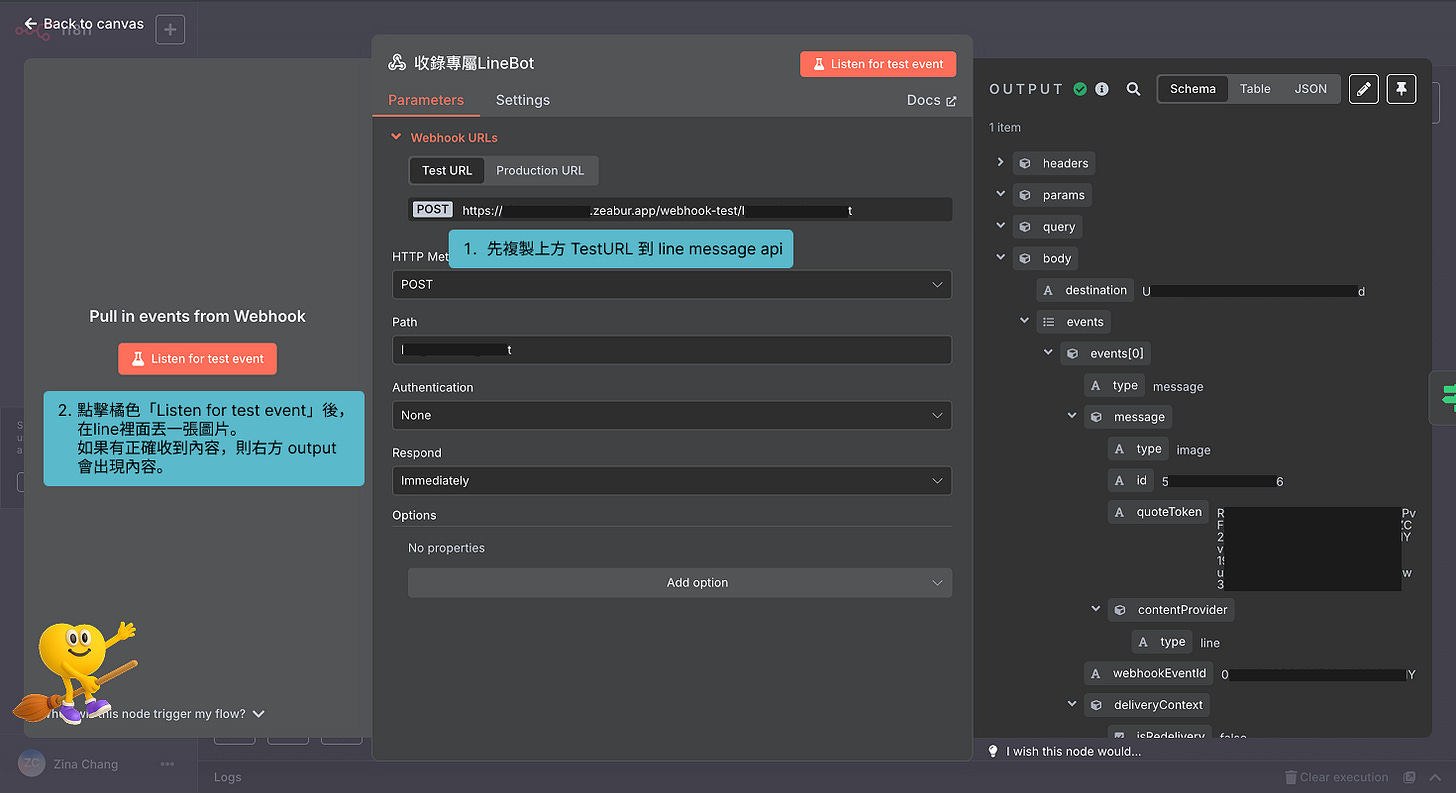Open the Parameters tab

426,100
